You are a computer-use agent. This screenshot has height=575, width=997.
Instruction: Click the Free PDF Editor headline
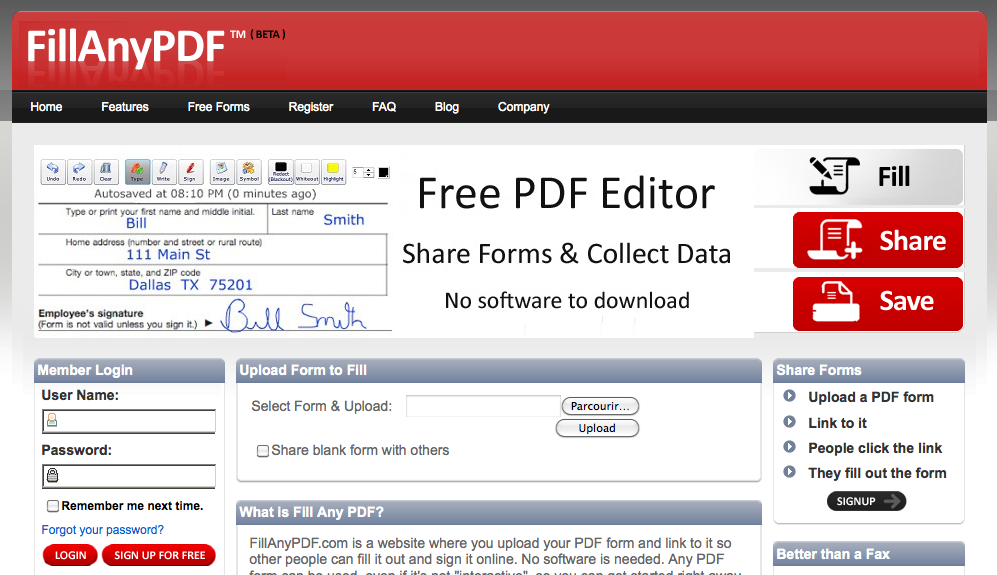tap(566, 193)
